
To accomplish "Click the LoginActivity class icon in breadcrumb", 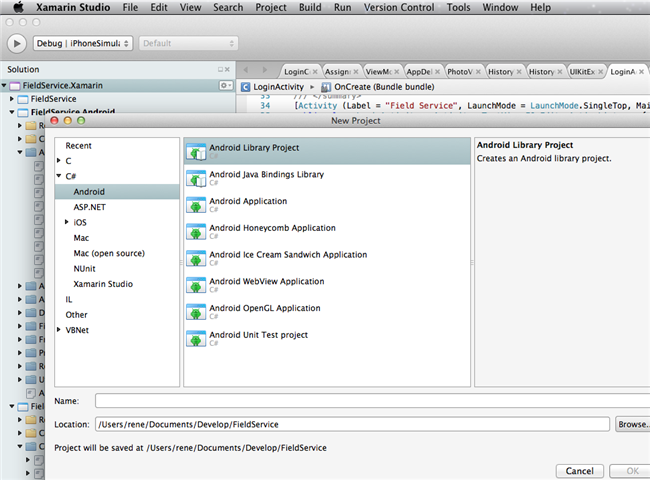I will (x=245, y=87).
